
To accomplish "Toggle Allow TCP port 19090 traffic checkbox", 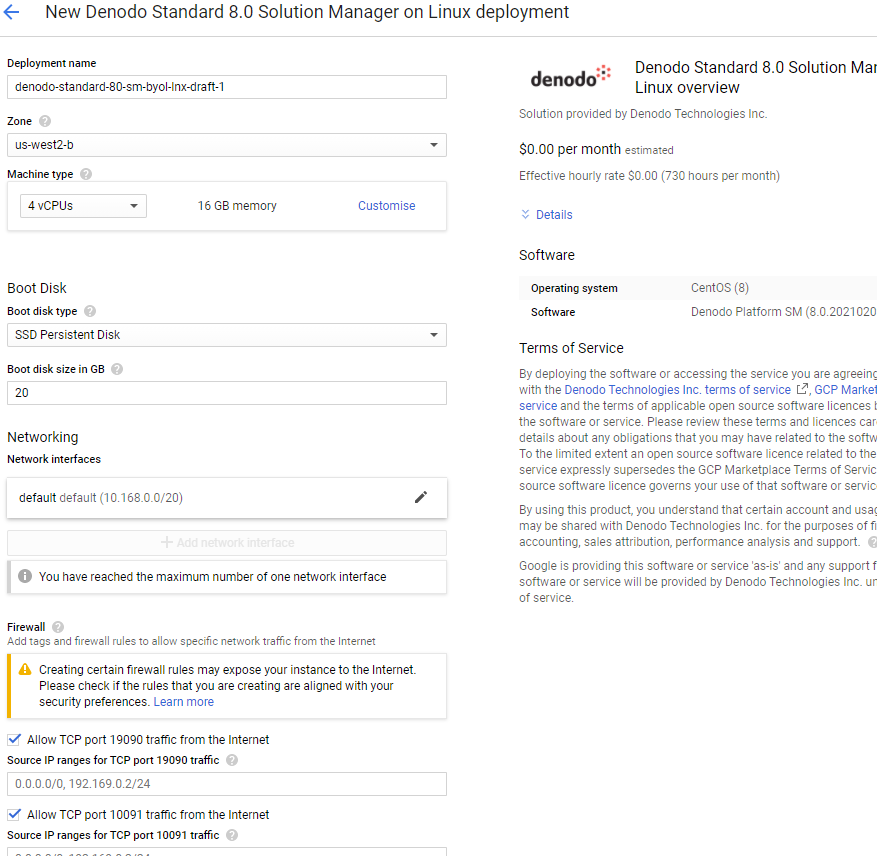I will click(14, 740).
